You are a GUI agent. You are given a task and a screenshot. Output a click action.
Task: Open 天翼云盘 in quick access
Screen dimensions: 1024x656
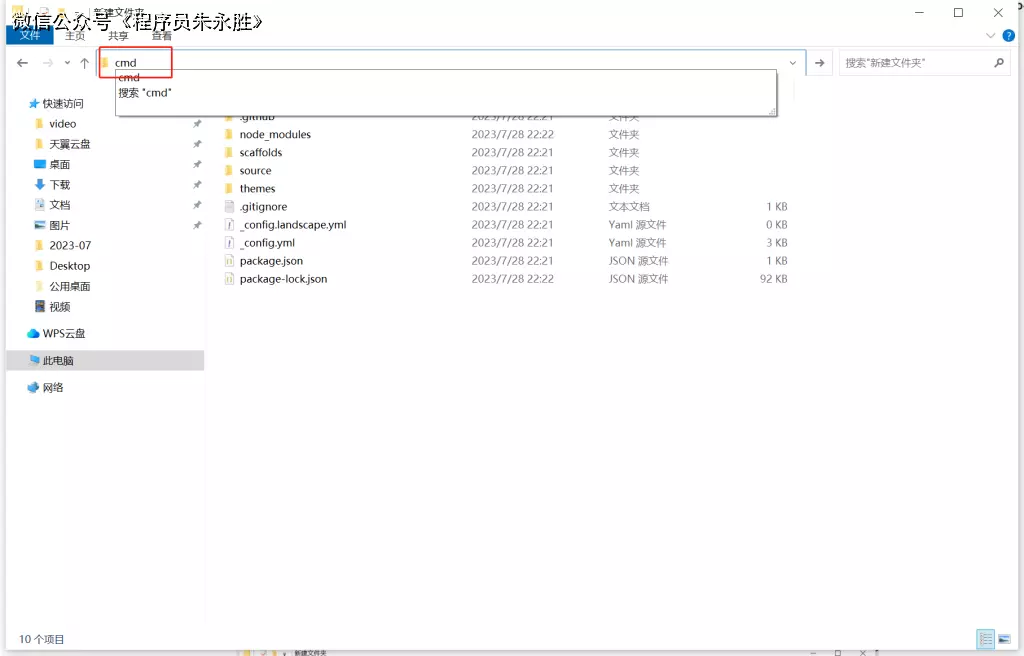coord(69,144)
